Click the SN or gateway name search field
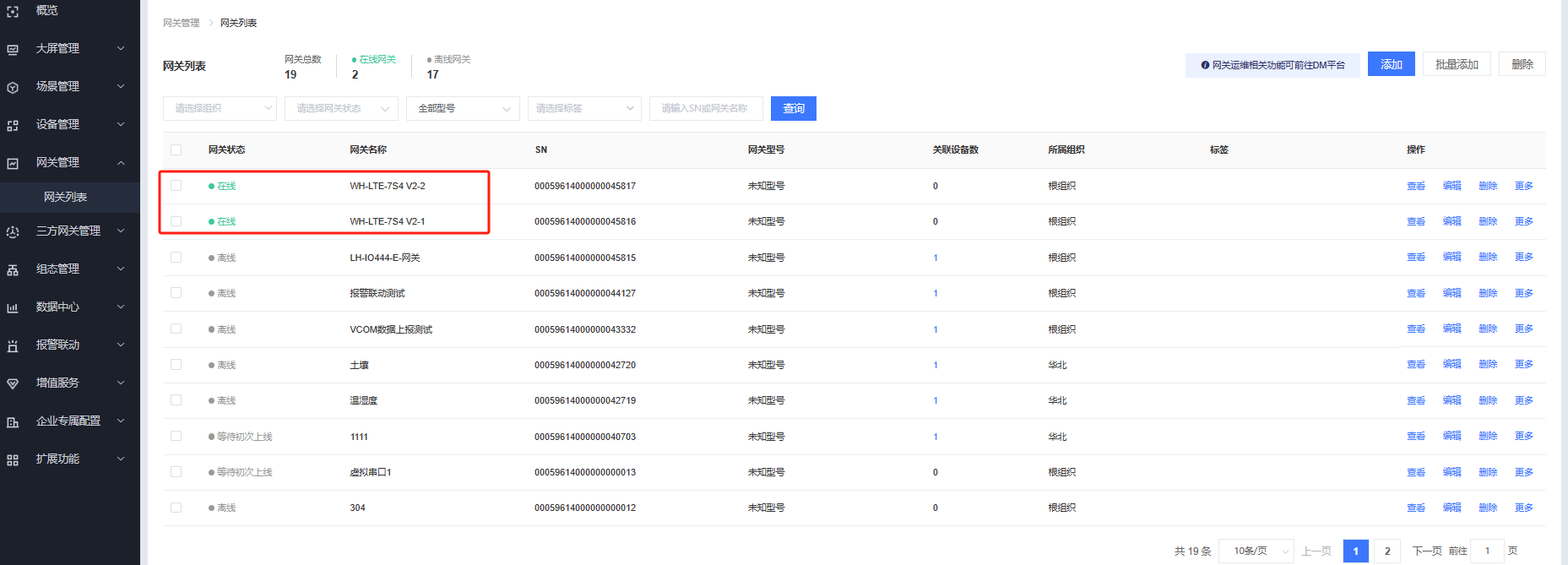This screenshot has width=1568, height=565. 706,108
